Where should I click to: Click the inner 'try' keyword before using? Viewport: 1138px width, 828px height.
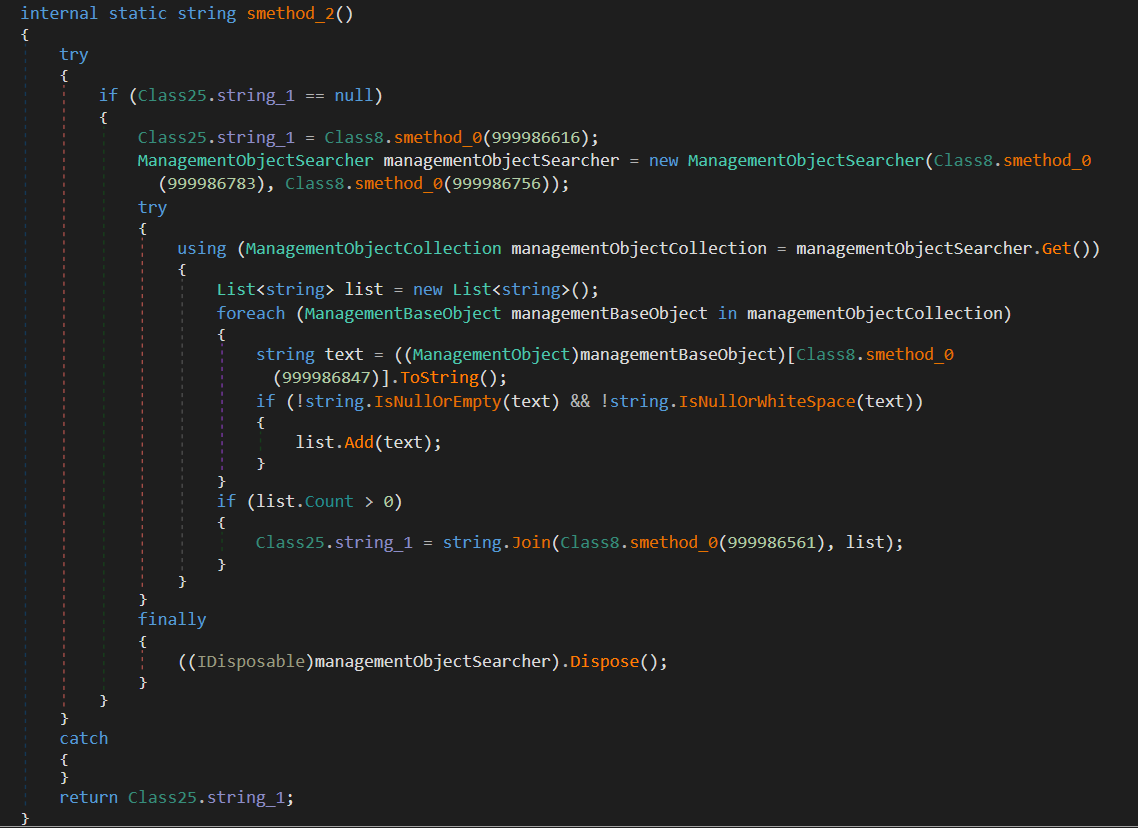(x=152, y=207)
